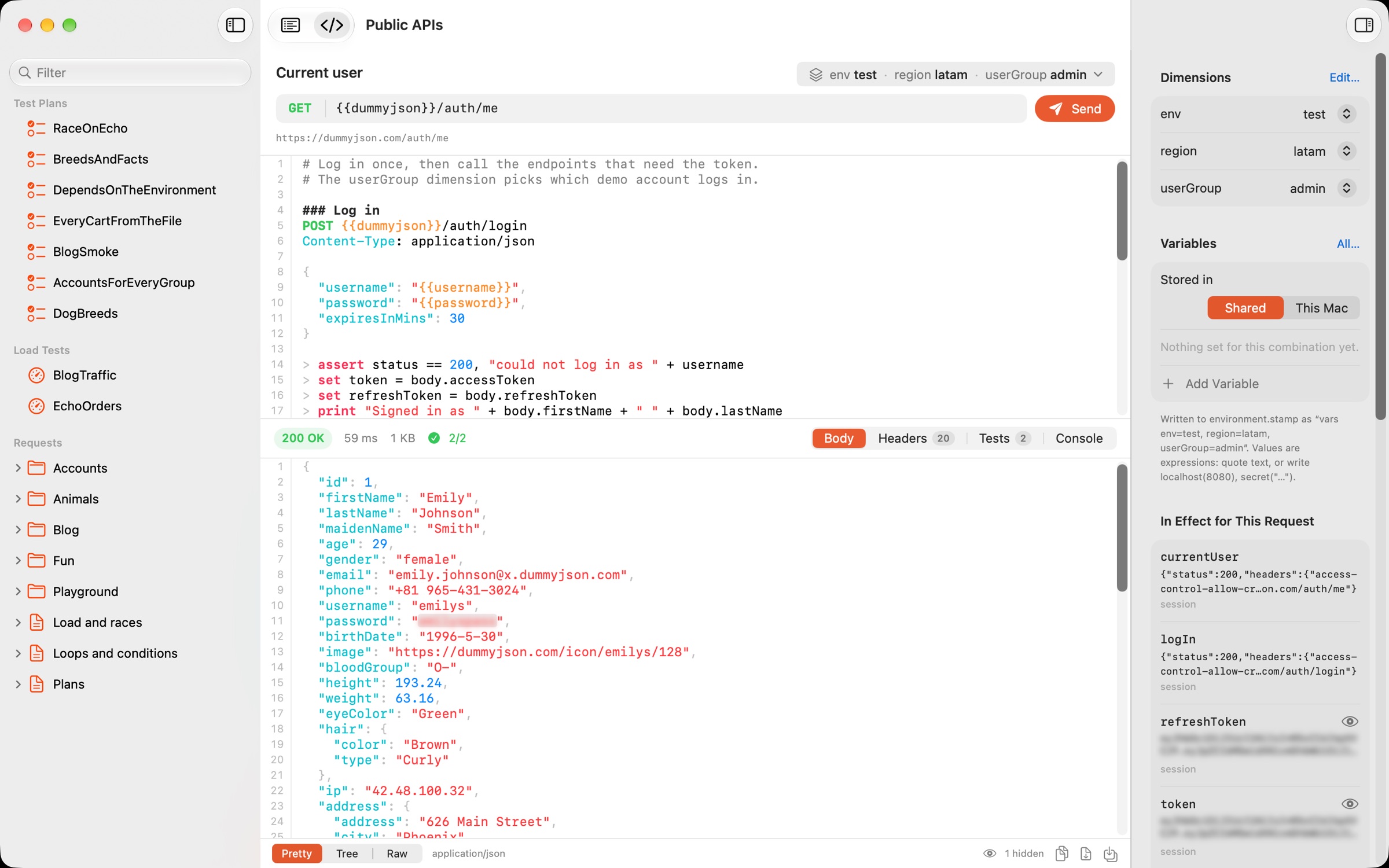
Task: Open the Console response tab
Action: [1079, 438]
